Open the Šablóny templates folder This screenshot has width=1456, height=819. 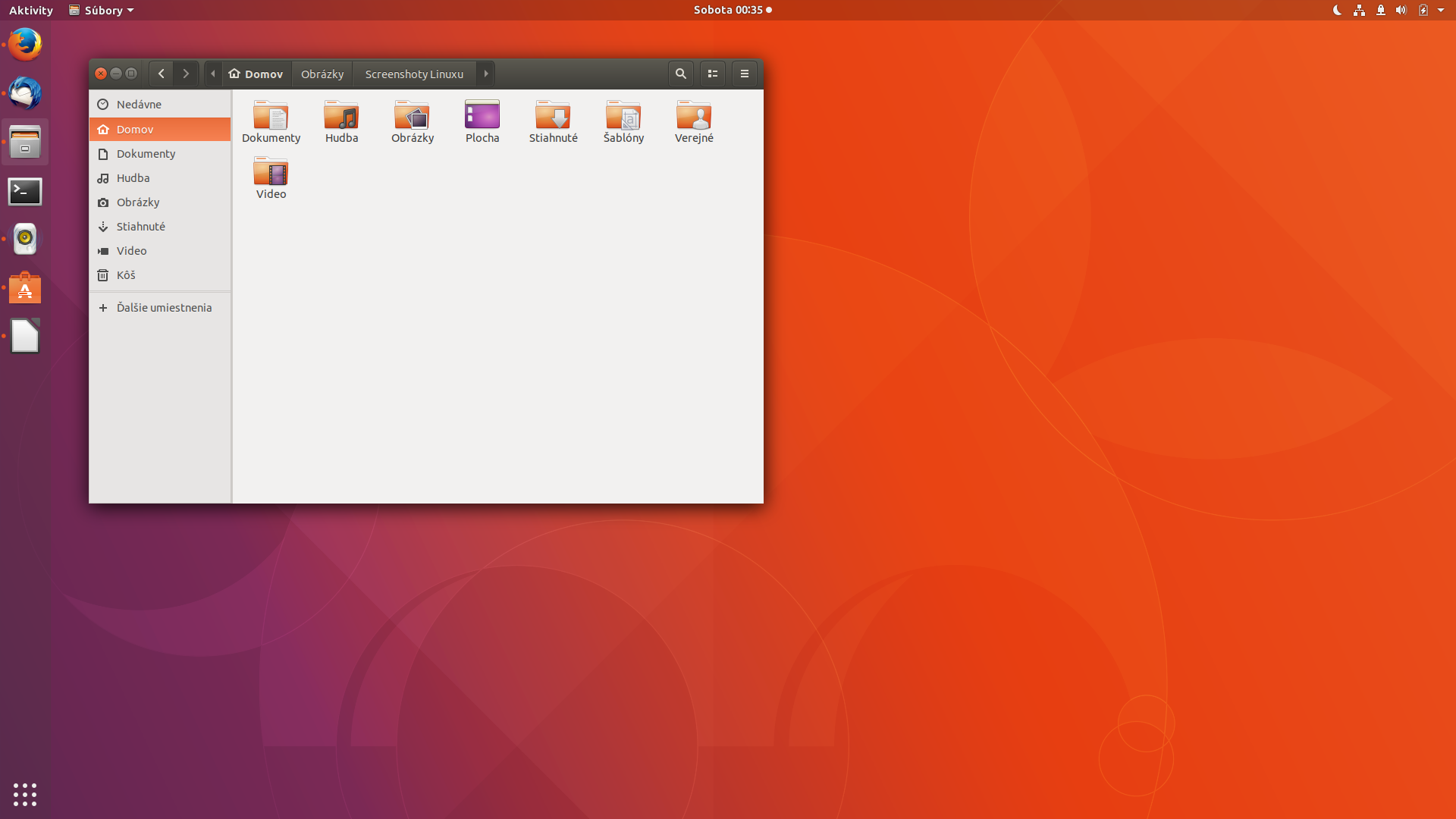[x=623, y=115]
